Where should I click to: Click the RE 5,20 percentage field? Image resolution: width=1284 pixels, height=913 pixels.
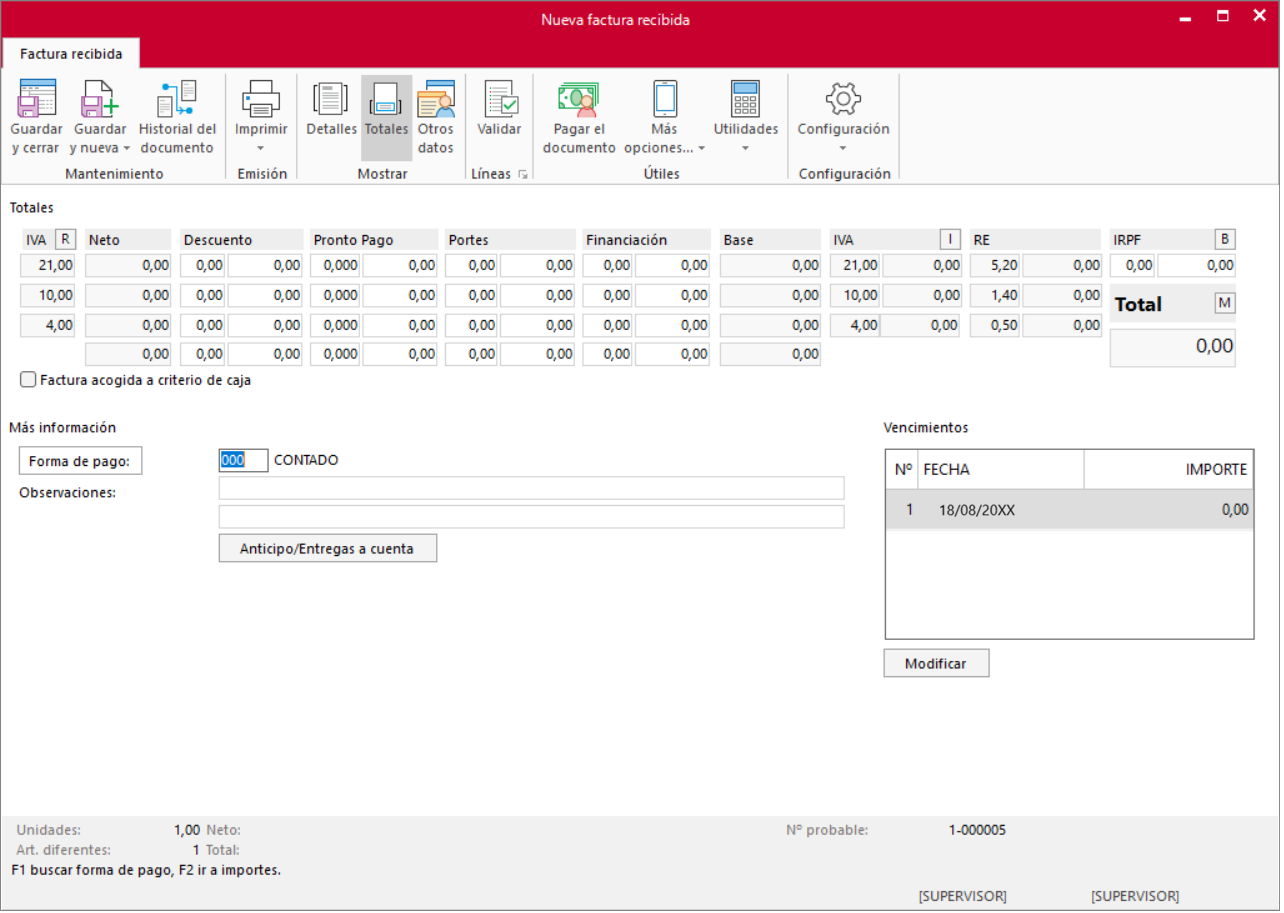click(x=995, y=265)
